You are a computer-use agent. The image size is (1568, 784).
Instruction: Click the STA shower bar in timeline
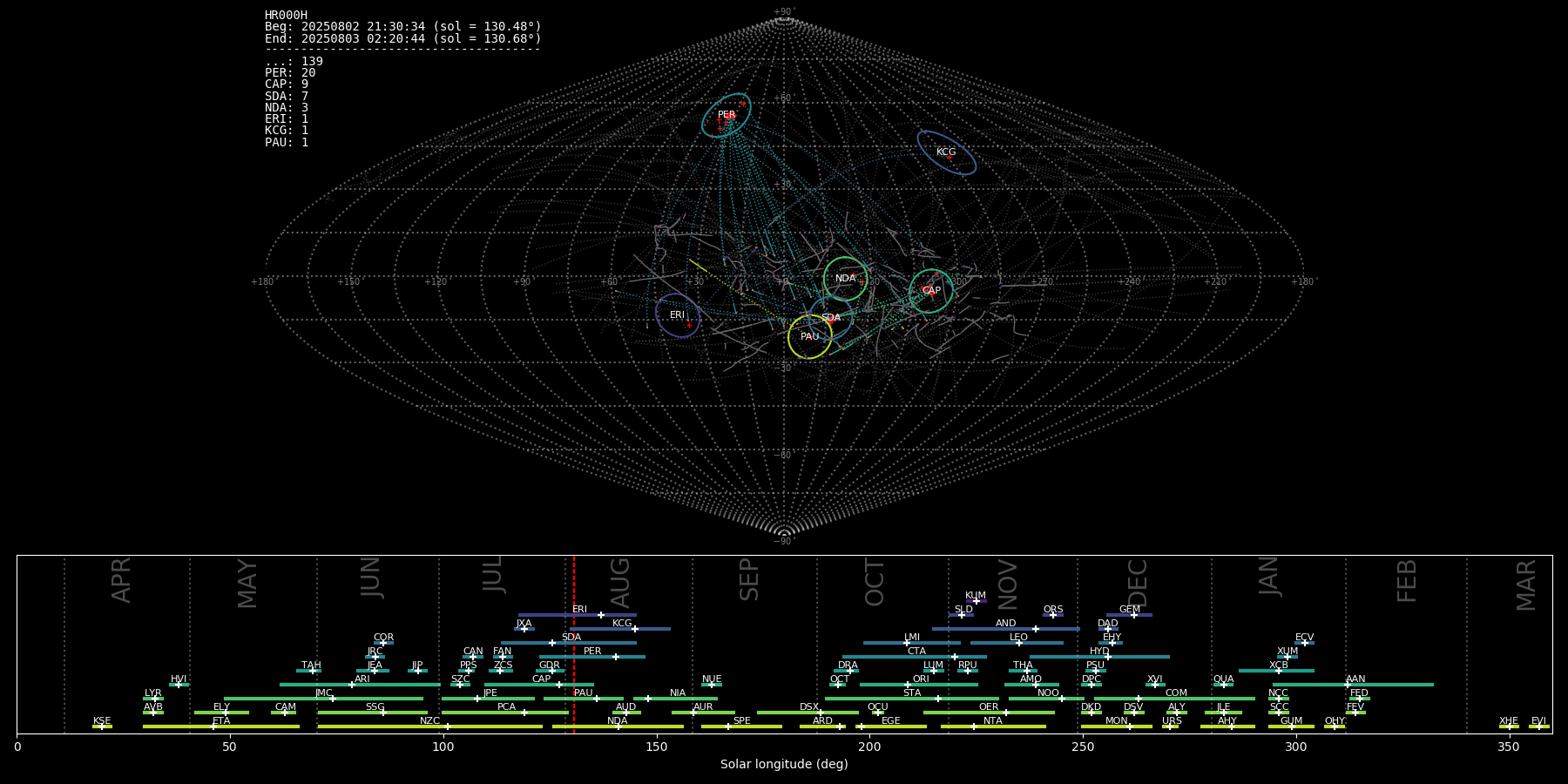point(912,699)
